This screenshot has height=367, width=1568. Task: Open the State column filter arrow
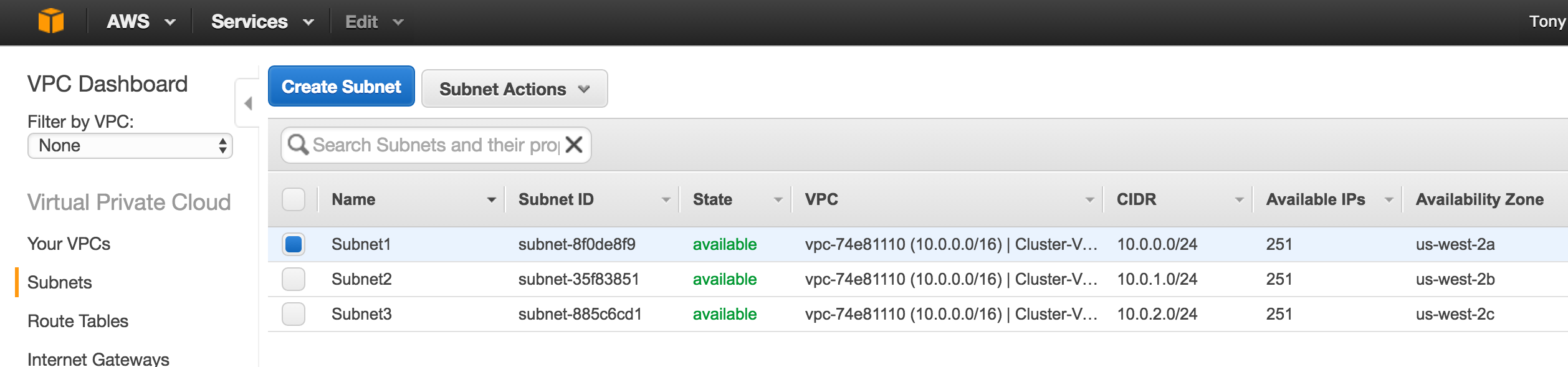(x=778, y=200)
